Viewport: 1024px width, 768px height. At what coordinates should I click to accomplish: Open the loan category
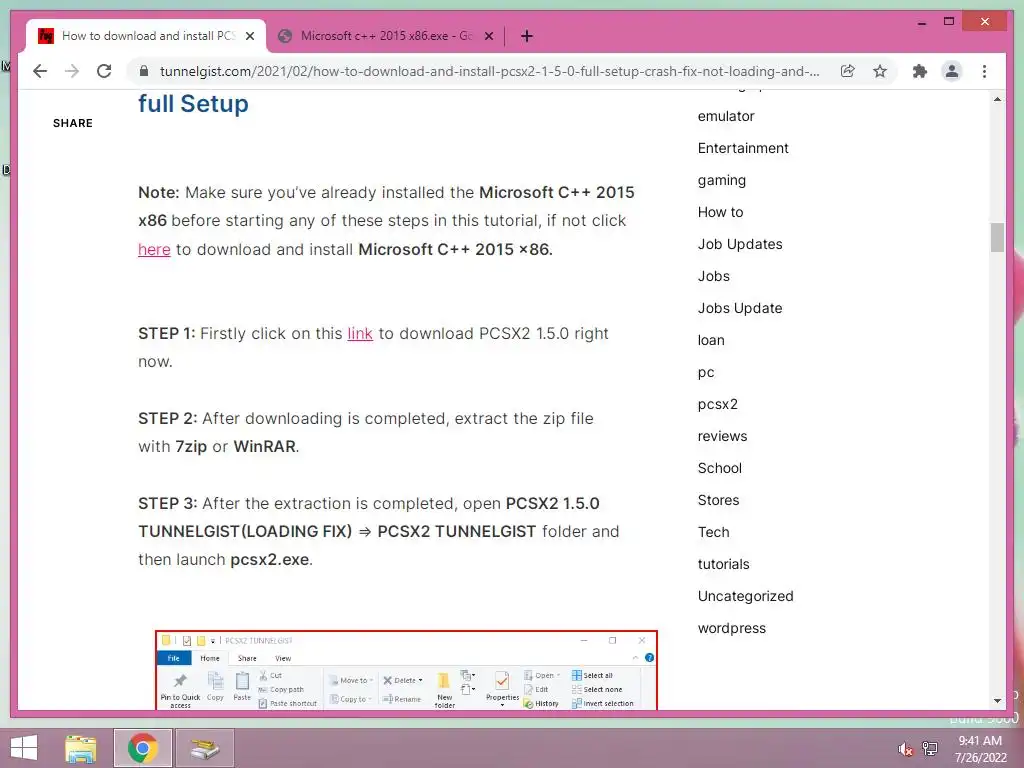(x=711, y=340)
